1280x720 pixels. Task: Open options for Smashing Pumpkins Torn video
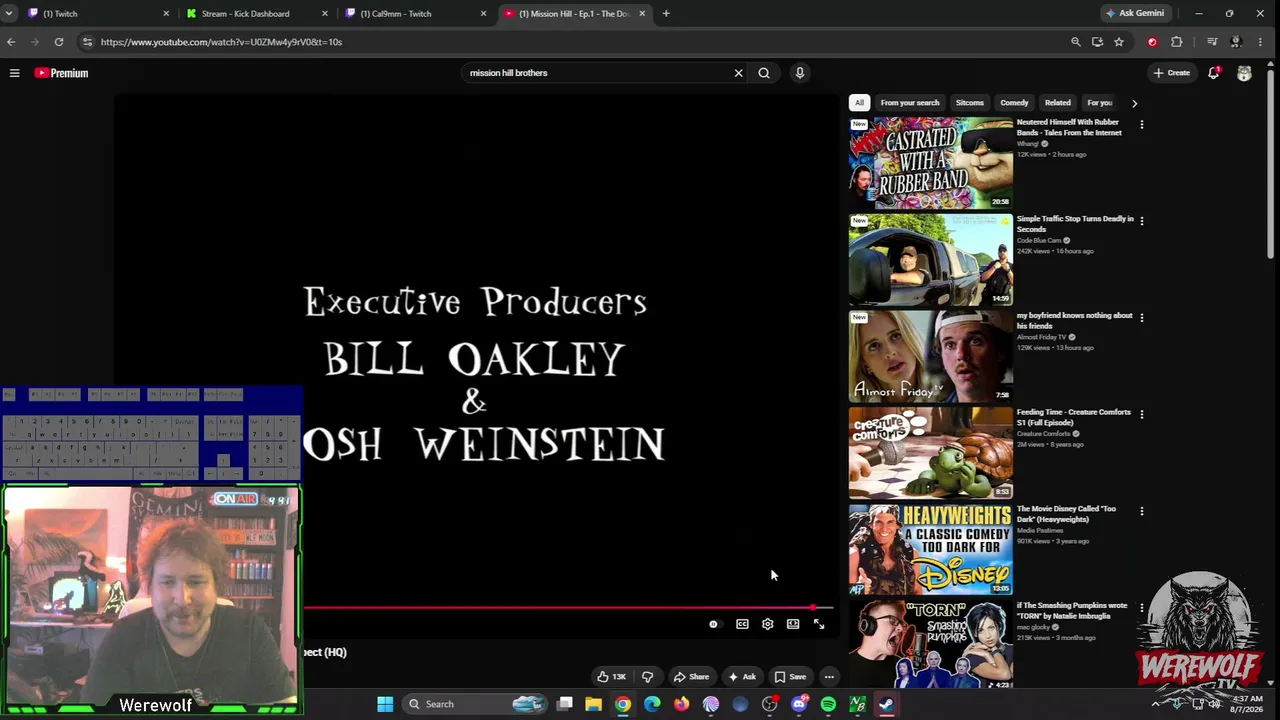(1142, 608)
